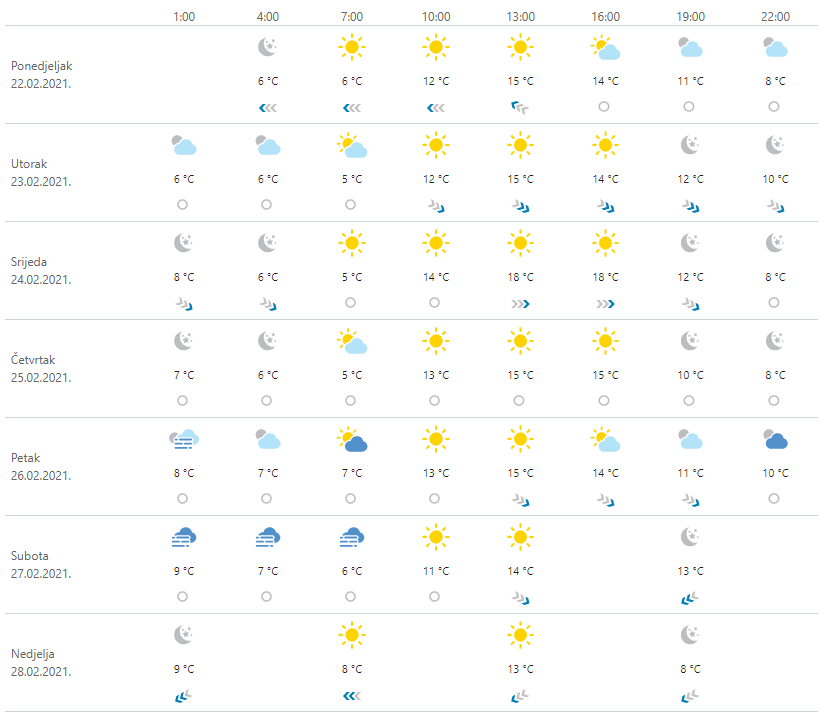Click the 18 °C temperature for Srijeda 13:00

(x=520, y=277)
